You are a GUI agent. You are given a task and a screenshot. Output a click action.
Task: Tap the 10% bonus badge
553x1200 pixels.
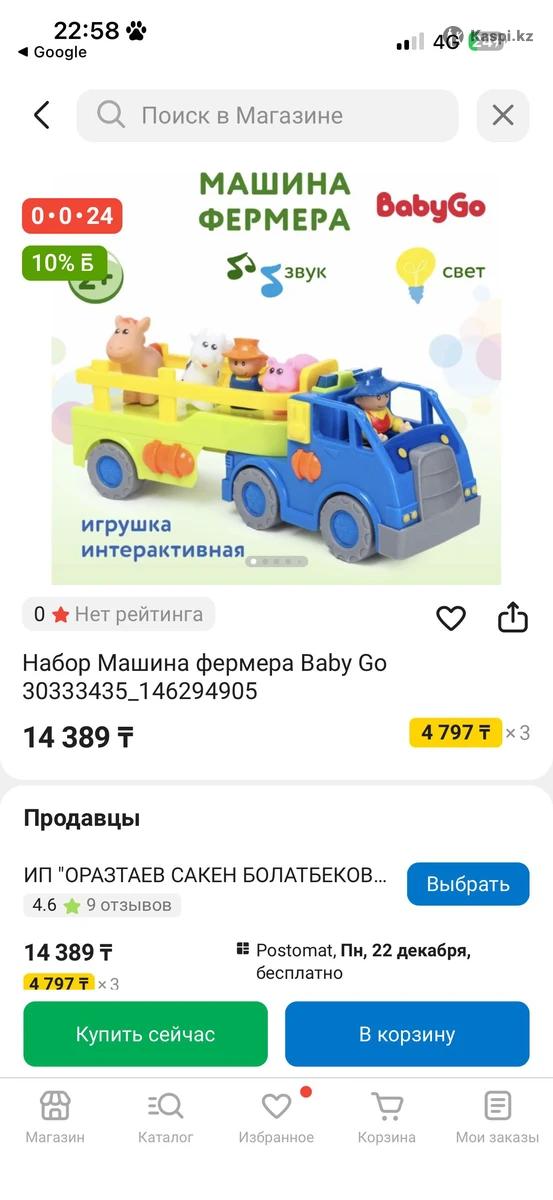click(64, 263)
